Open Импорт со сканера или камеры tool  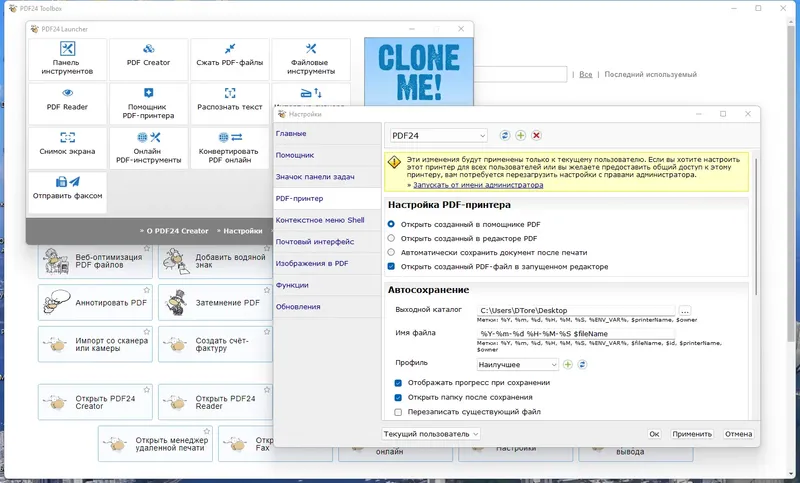95,344
